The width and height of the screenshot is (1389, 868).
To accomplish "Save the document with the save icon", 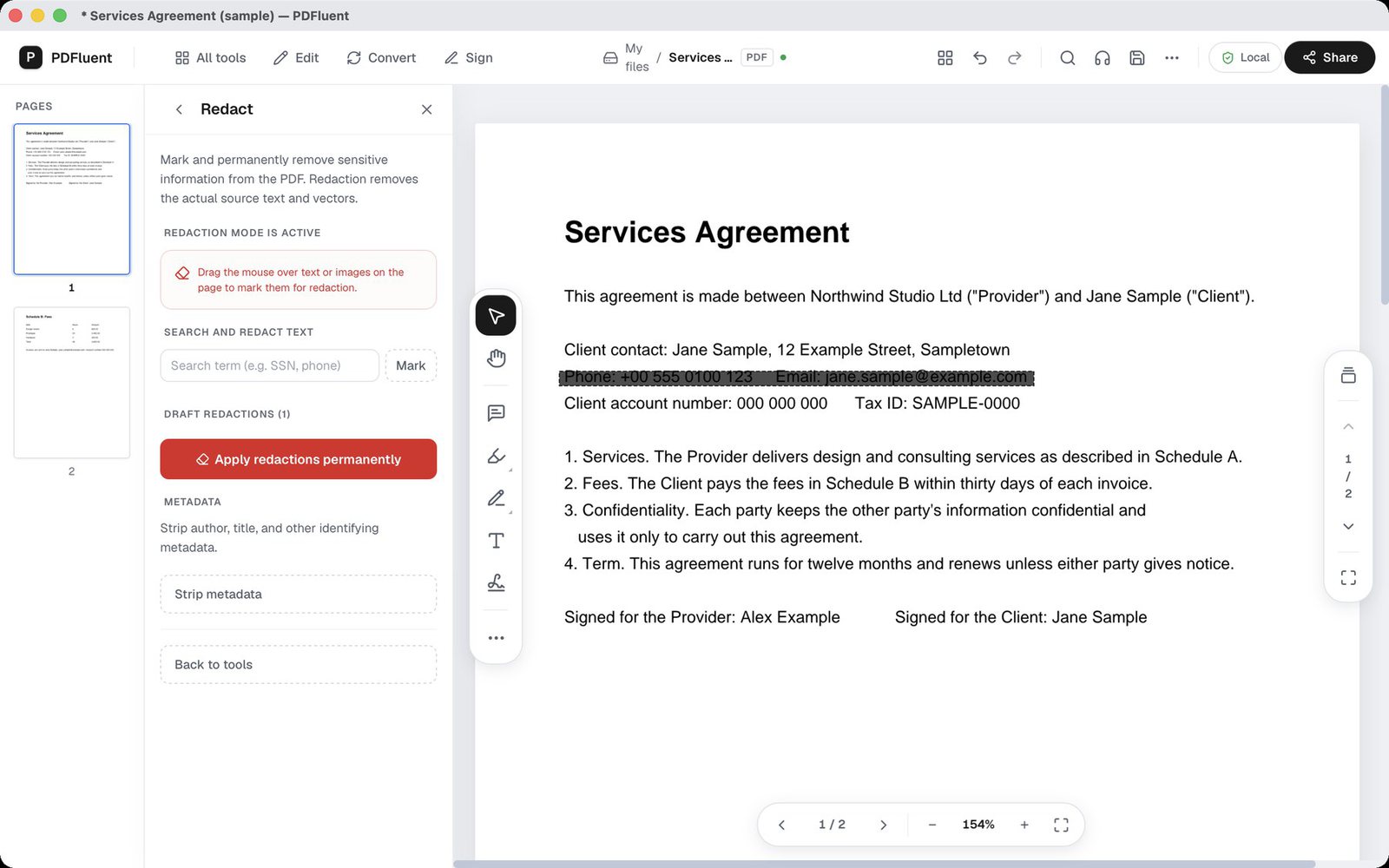I will pos(1137,57).
